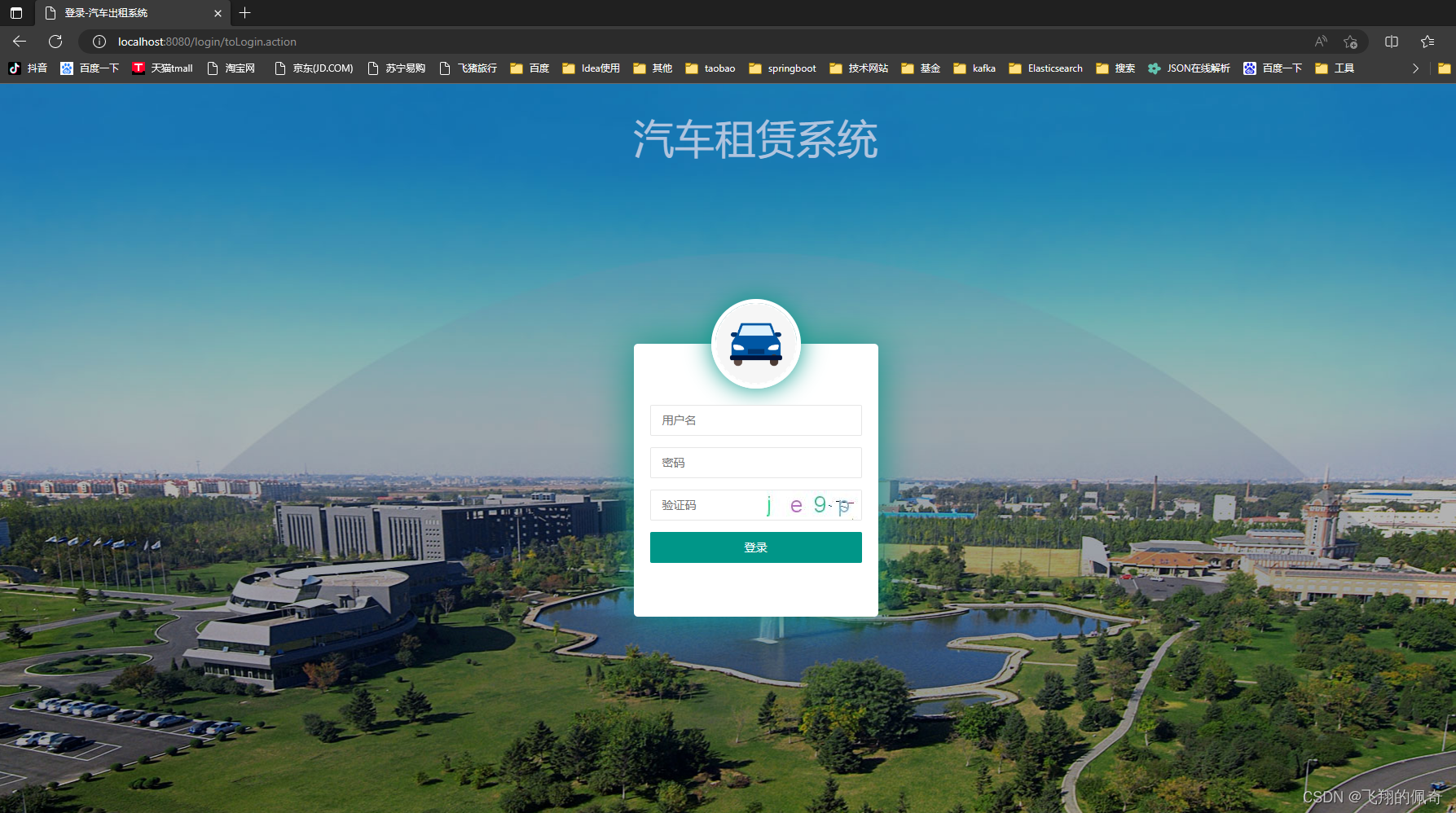Open the 天猫tmall bookmark
Viewport: 1456px width, 813px height.
[x=162, y=68]
